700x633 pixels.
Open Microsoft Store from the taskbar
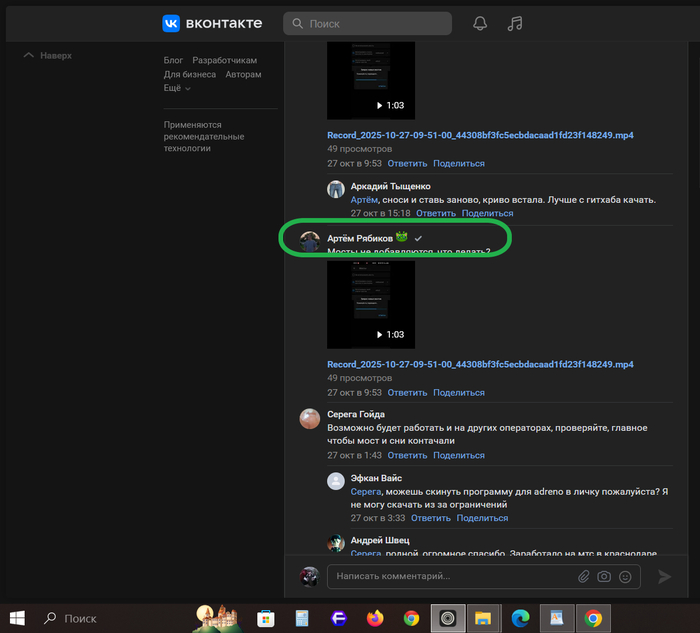(x=265, y=618)
